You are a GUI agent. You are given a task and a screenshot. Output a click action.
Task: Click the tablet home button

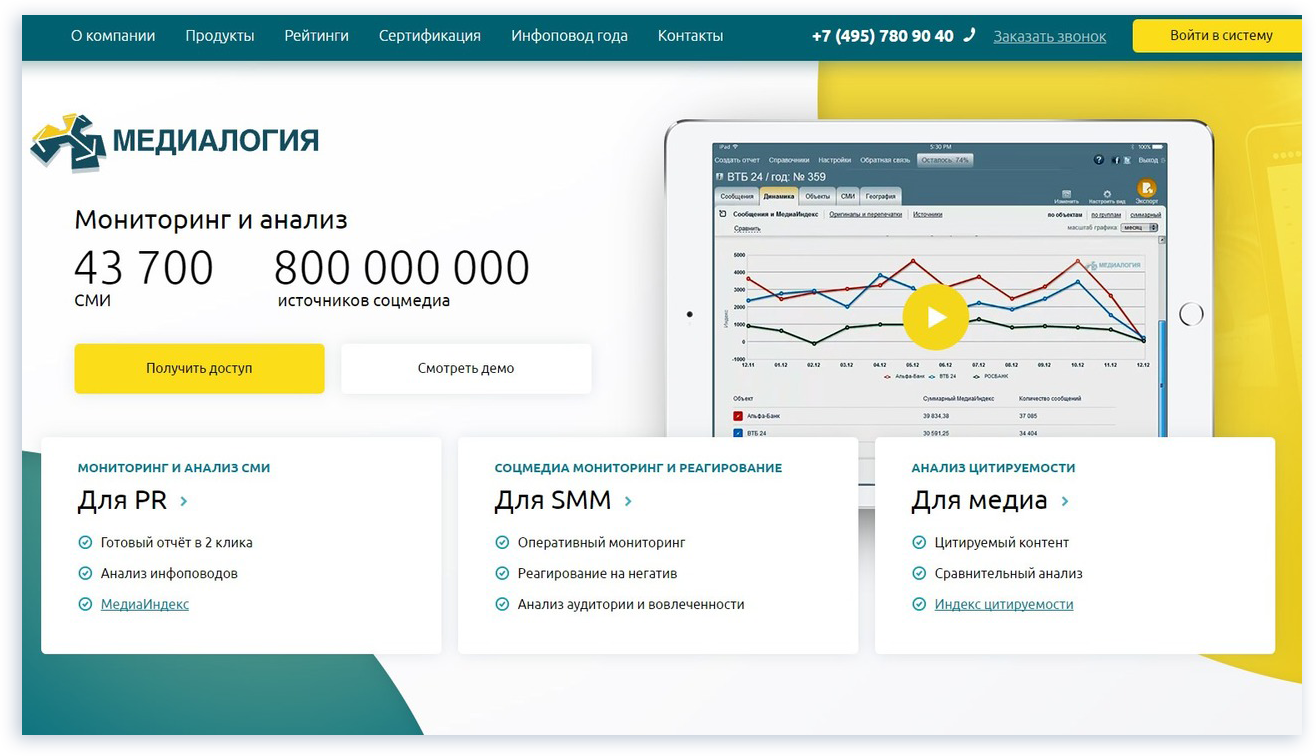1191,314
